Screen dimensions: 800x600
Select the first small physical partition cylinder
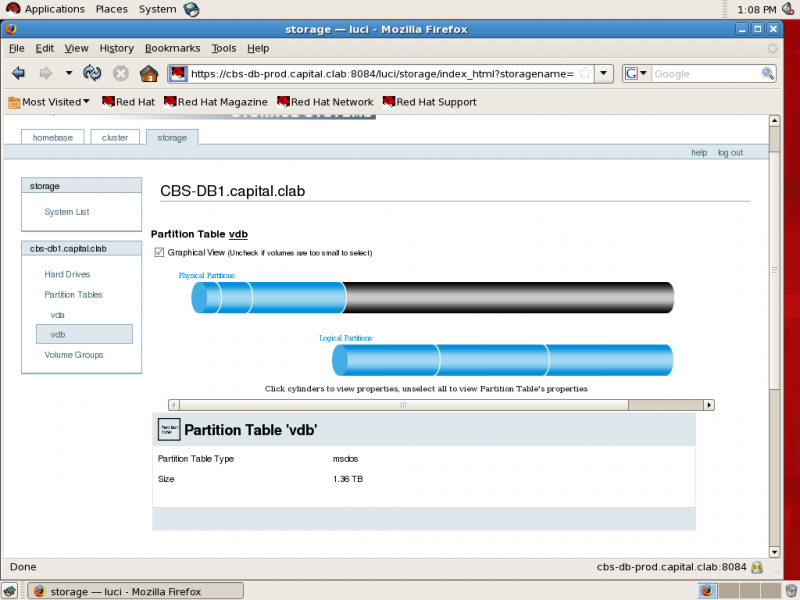(206, 297)
